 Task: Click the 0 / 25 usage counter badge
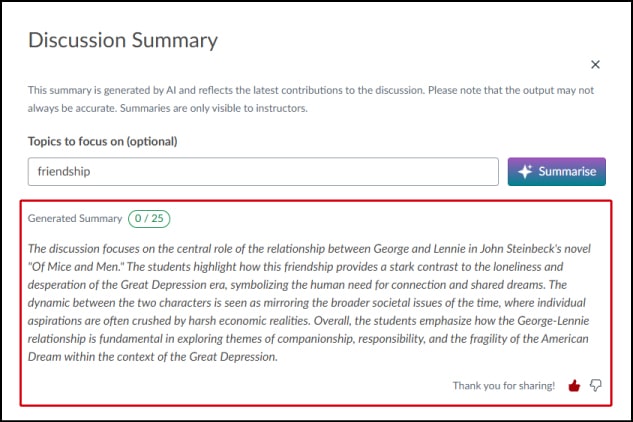(155, 217)
